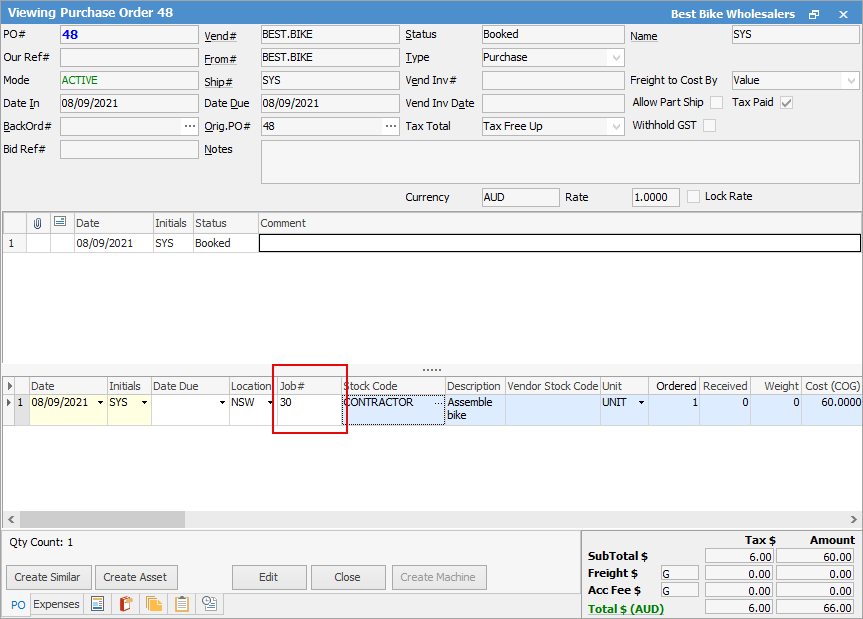Toggle the Withhold GST checkbox

[710, 126]
